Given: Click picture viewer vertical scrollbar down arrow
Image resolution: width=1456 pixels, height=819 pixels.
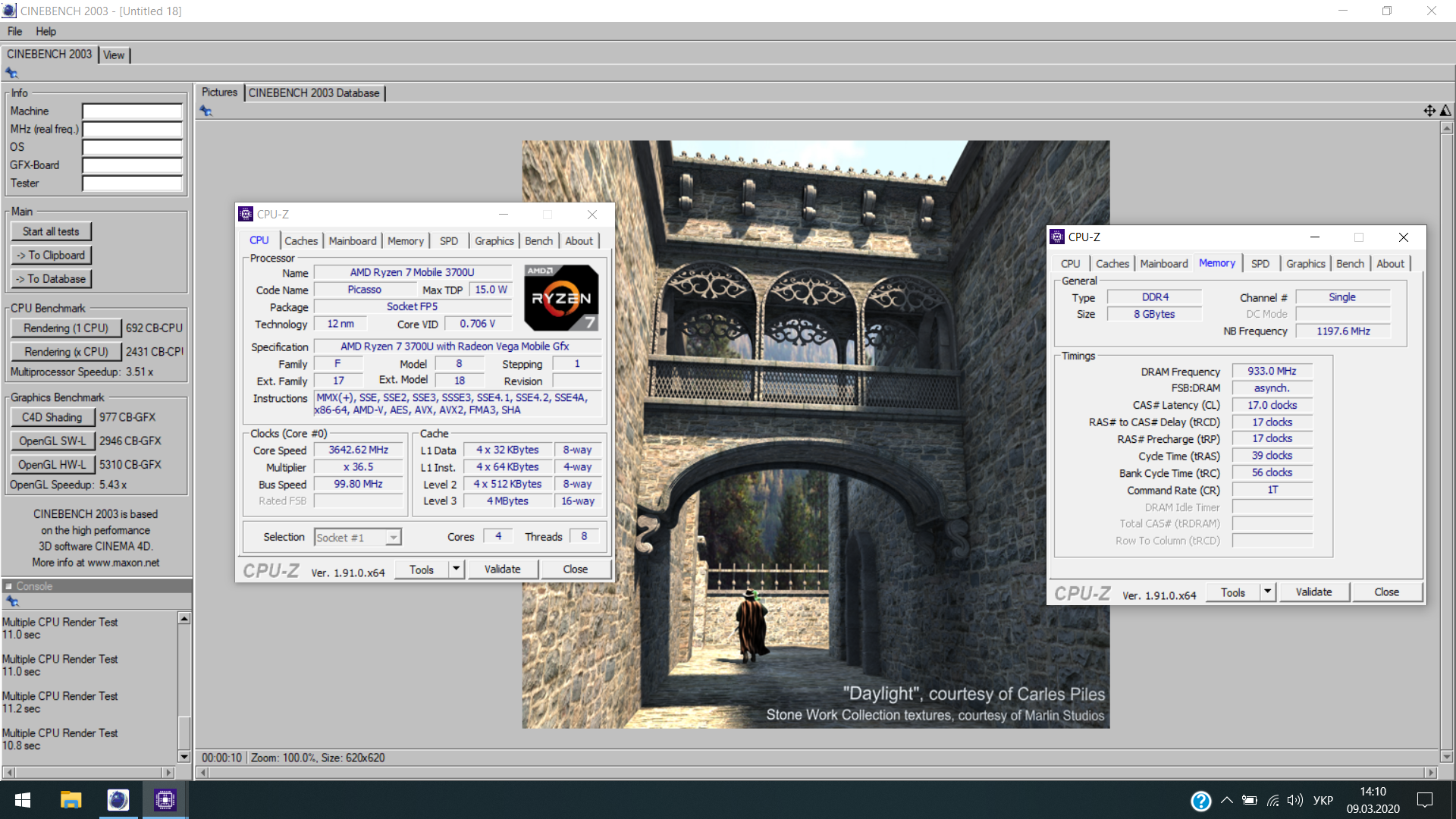Looking at the screenshot, I should [x=1446, y=756].
